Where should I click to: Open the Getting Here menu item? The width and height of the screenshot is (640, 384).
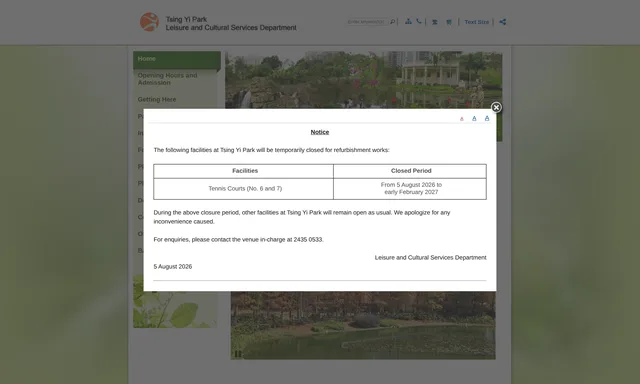[157, 99]
